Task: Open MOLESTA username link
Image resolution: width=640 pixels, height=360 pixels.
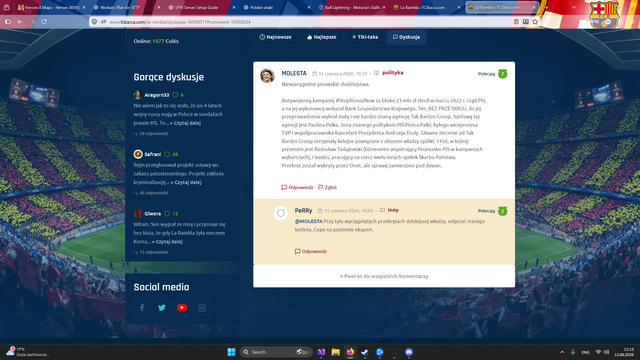Action: point(294,73)
